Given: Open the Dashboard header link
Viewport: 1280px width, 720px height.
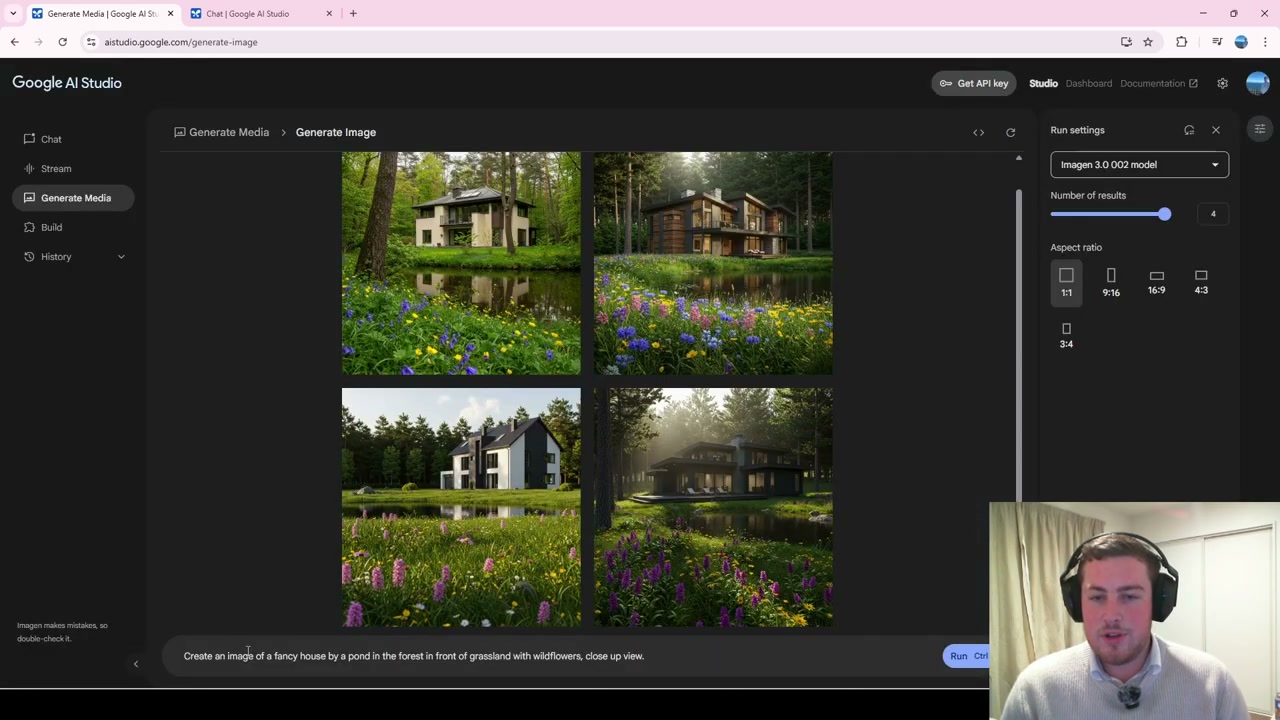Looking at the screenshot, I should pyautogui.click(x=1088, y=84).
